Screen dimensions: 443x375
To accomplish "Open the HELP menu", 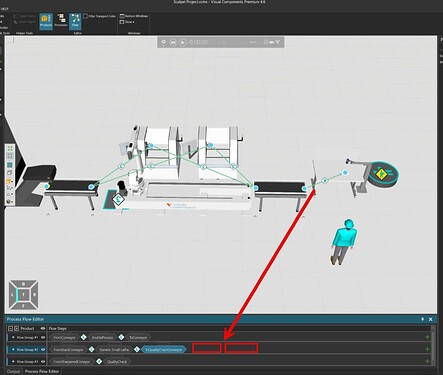I will 4,9.
